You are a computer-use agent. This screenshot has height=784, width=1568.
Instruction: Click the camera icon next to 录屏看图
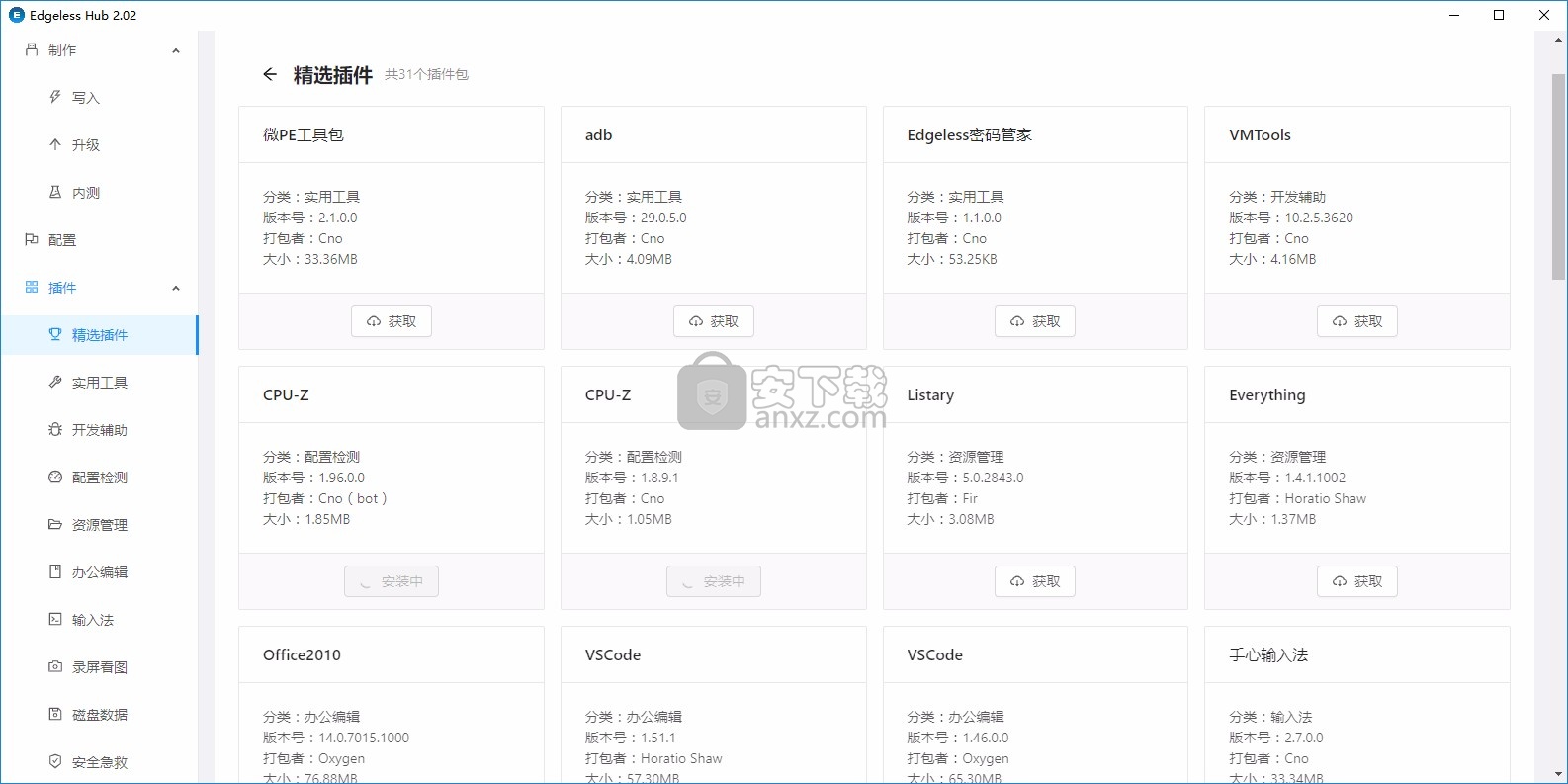(55, 666)
